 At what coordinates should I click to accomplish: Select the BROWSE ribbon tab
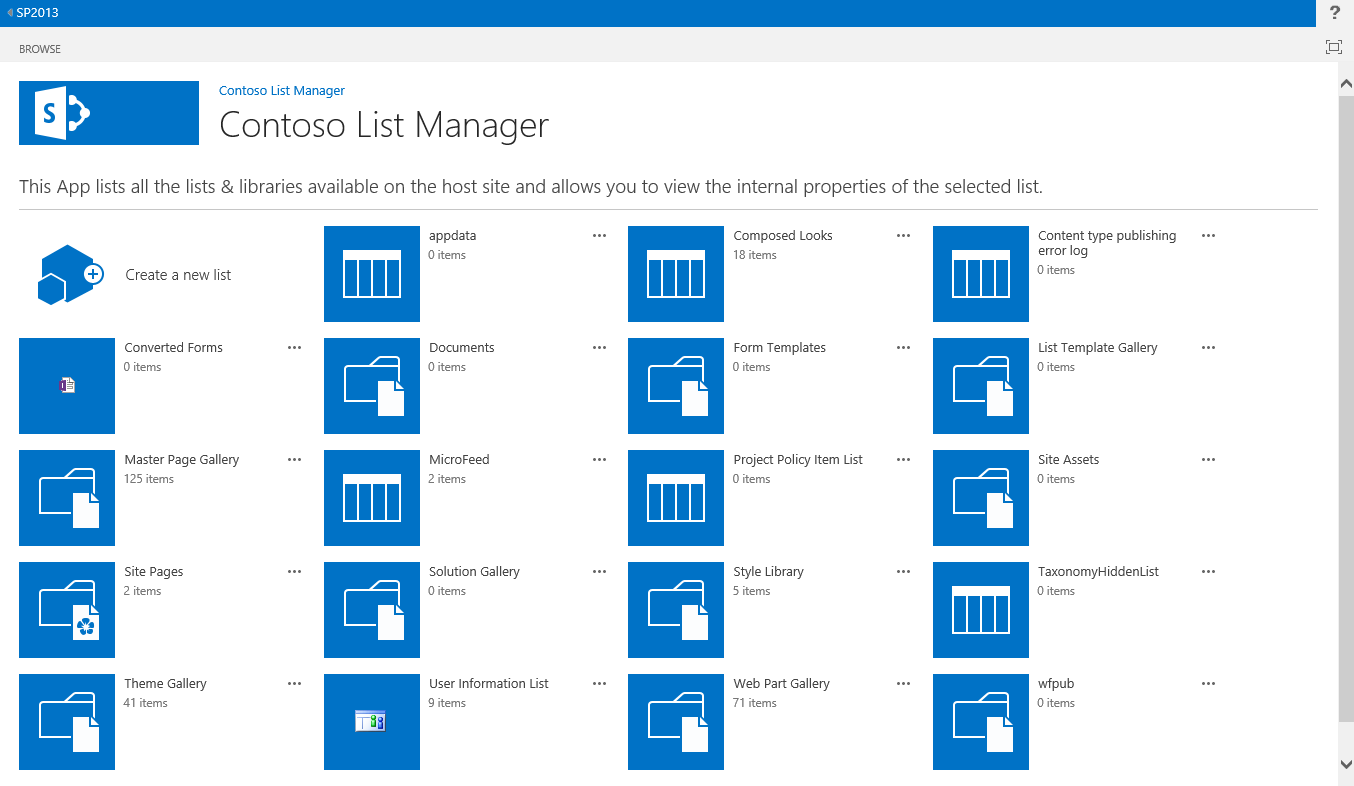[x=40, y=49]
